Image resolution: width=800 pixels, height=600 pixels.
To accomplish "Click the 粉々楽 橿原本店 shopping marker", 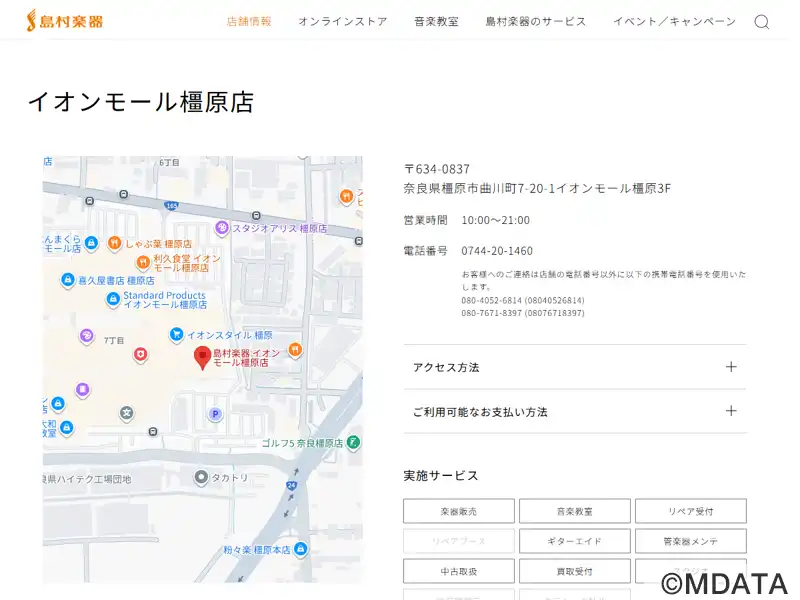I will [x=301, y=549].
